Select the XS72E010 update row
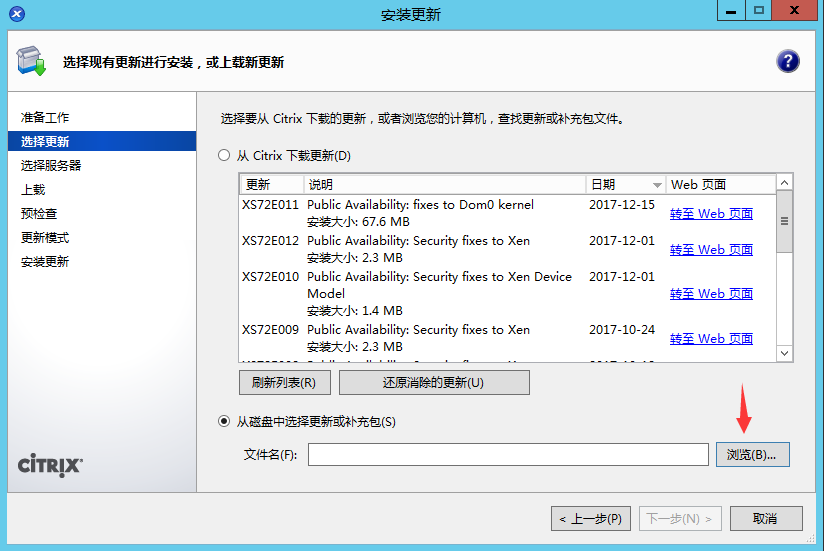This screenshot has height=551, width=824. click(x=508, y=293)
